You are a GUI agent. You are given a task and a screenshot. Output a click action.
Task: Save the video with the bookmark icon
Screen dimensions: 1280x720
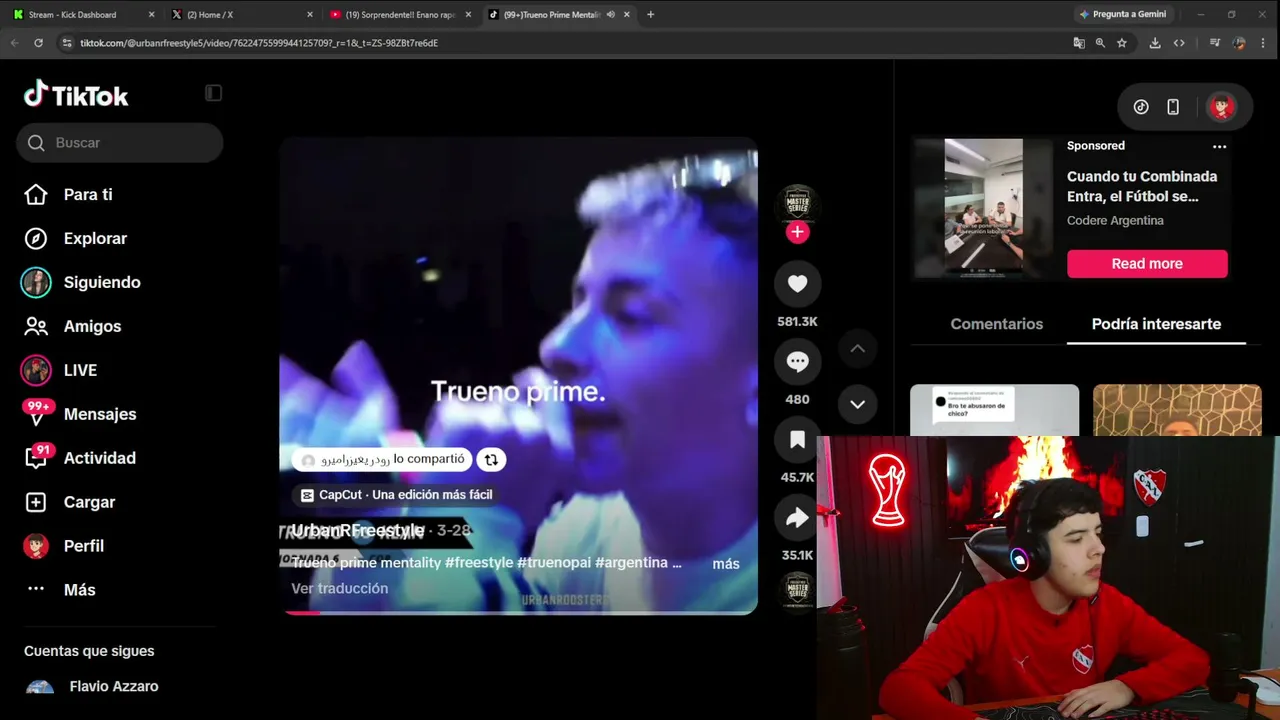pyautogui.click(x=797, y=440)
